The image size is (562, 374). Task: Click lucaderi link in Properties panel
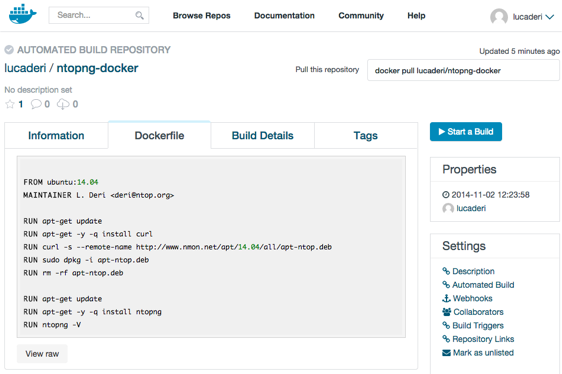[471, 208]
